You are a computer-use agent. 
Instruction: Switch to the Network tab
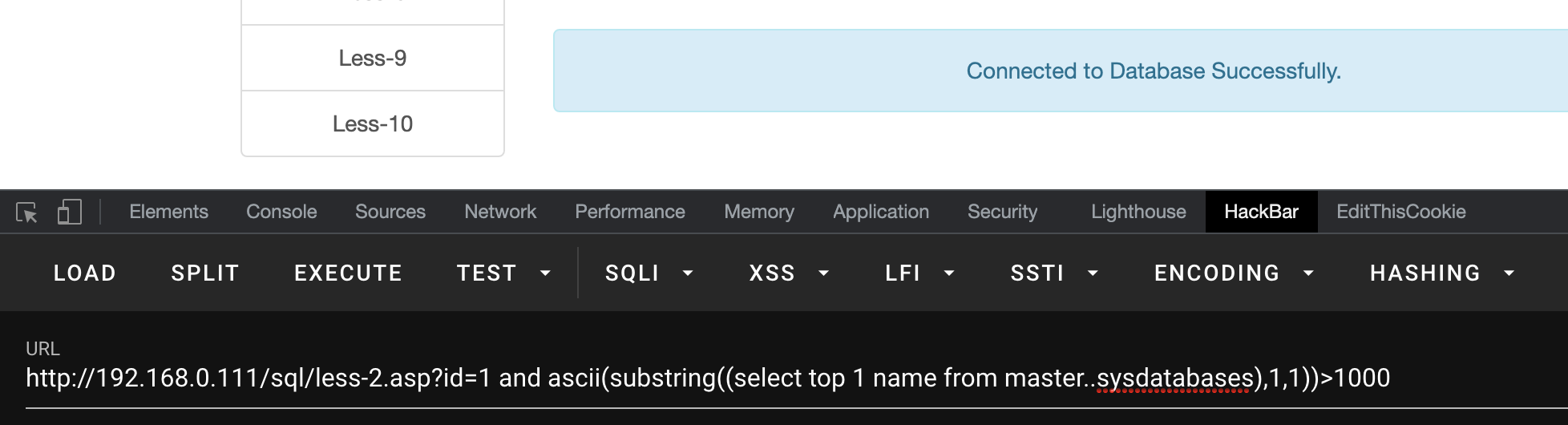[500, 212]
